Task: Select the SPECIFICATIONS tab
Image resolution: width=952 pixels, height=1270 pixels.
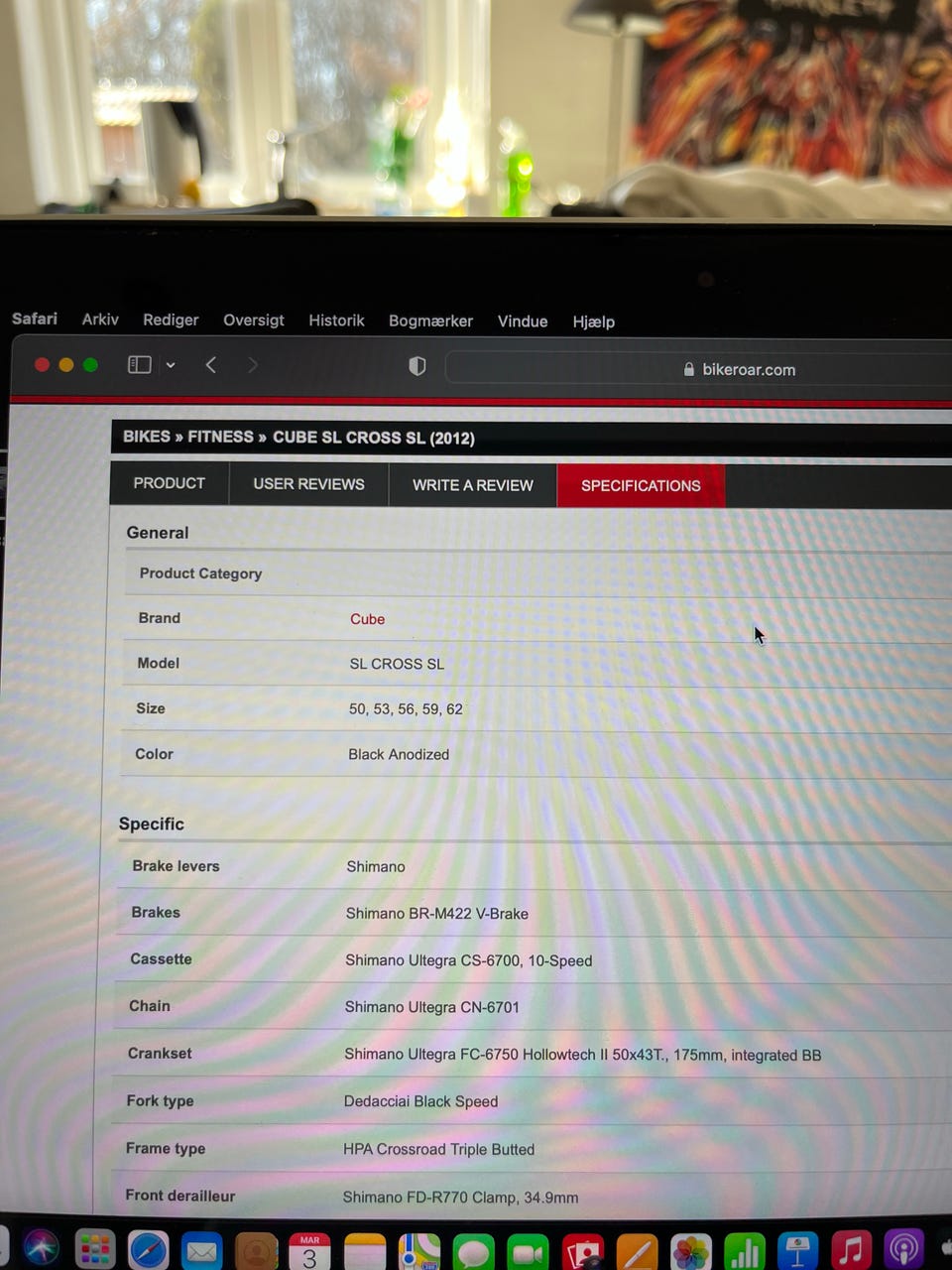Action: (641, 485)
